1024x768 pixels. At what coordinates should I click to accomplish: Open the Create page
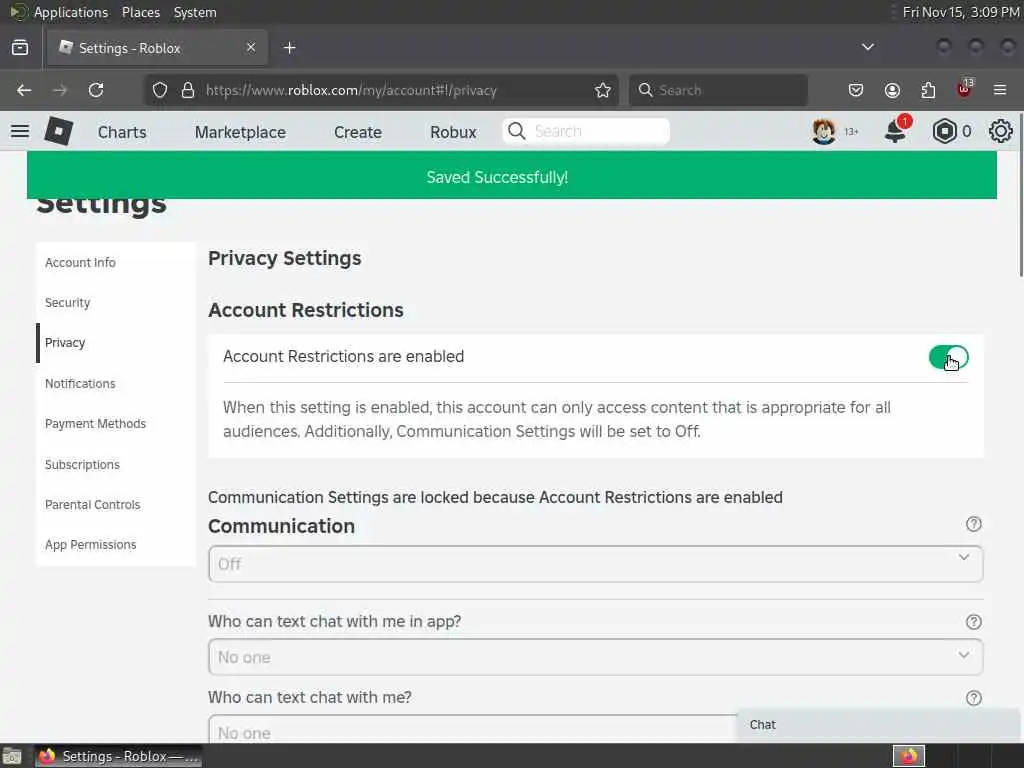click(358, 132)
